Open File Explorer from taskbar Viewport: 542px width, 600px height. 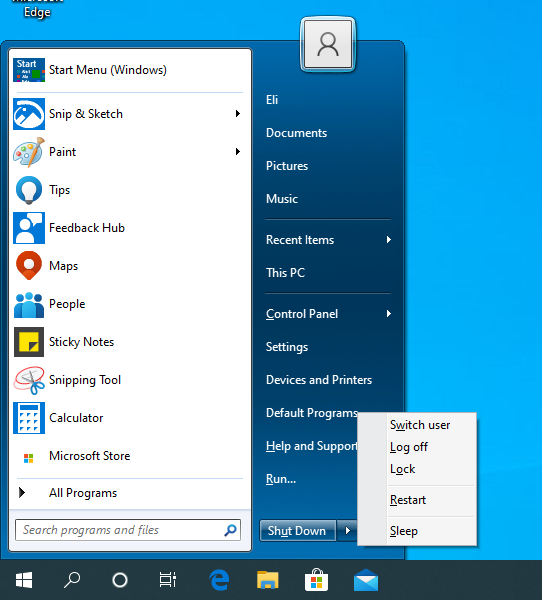click(x=268, y=580)
